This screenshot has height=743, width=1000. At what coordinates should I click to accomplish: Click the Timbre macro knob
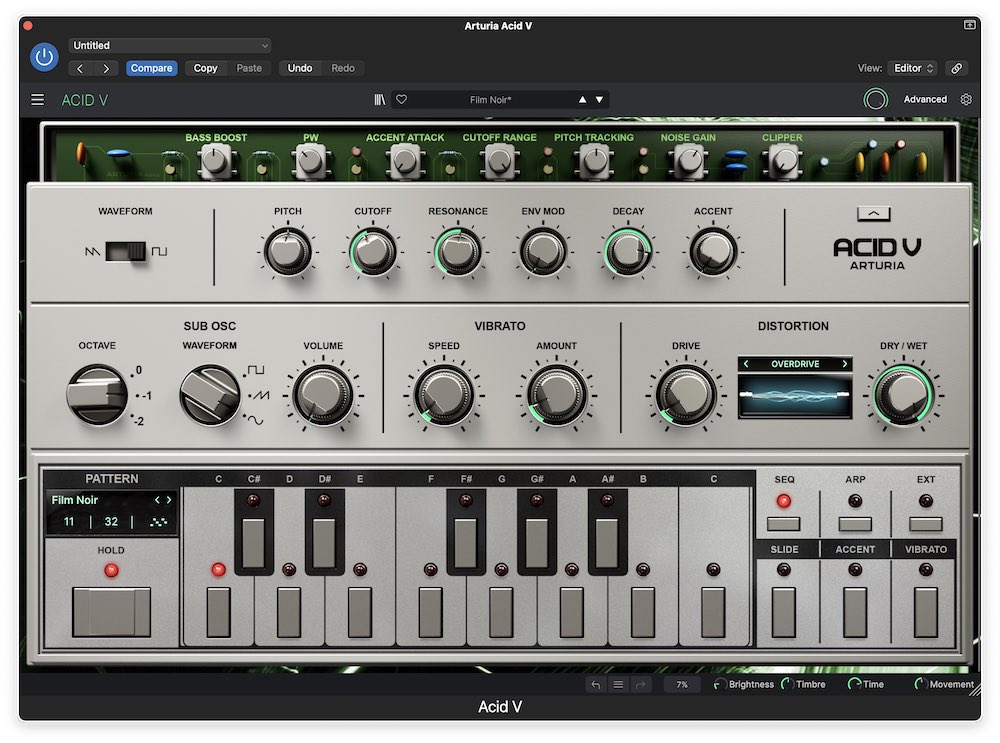[787, 684]
